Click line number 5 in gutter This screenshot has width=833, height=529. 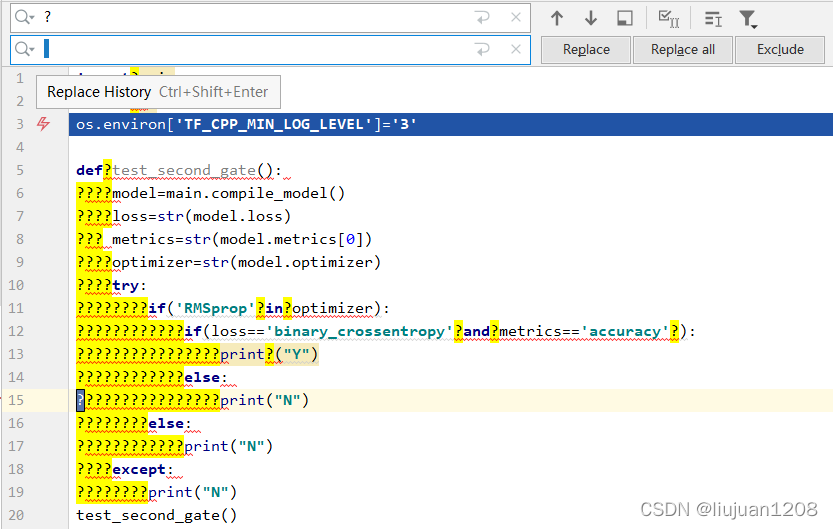20,170
